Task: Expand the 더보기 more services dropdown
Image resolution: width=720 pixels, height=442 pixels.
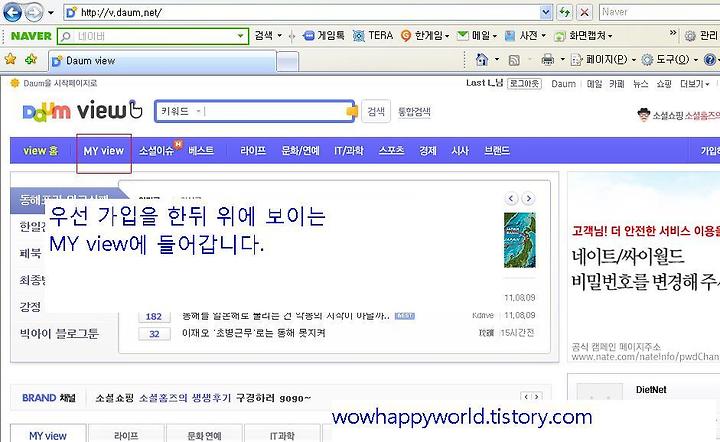Action: pos(695,84)
